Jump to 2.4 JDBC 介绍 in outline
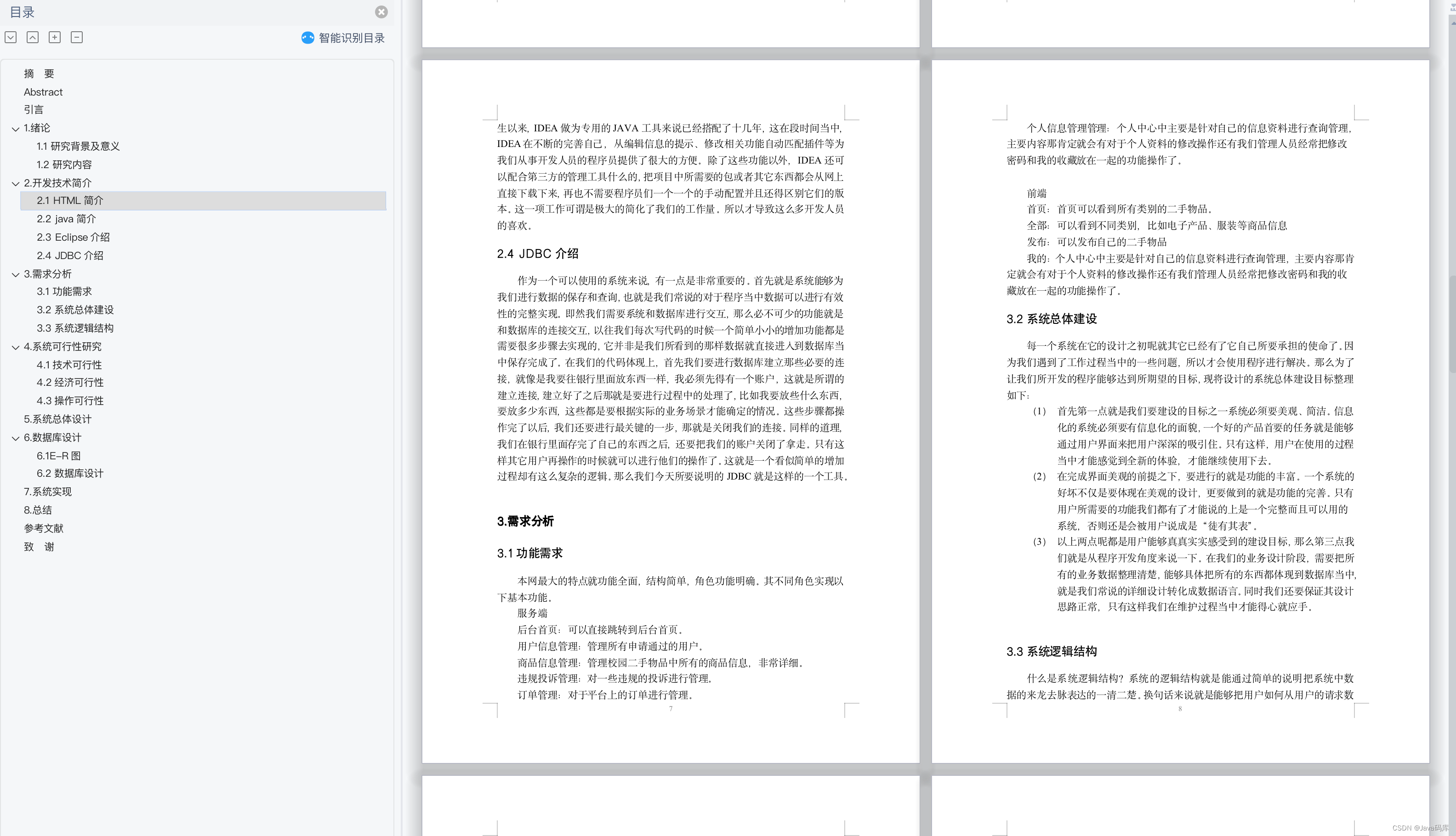Screen dimensions: 1456x836 [70, 255]
